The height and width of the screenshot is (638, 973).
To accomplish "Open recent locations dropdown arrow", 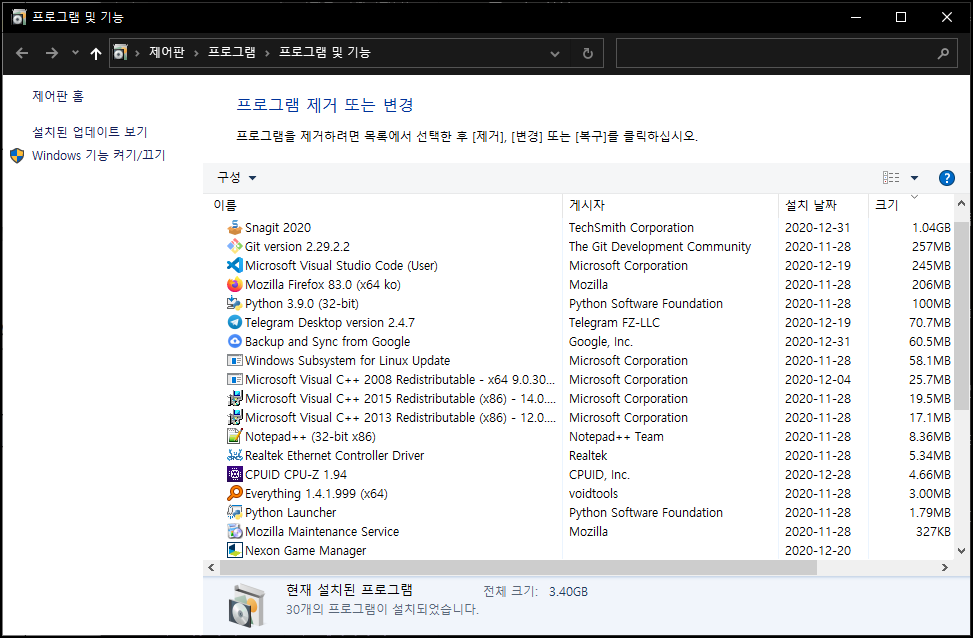I will click(75, 53).
